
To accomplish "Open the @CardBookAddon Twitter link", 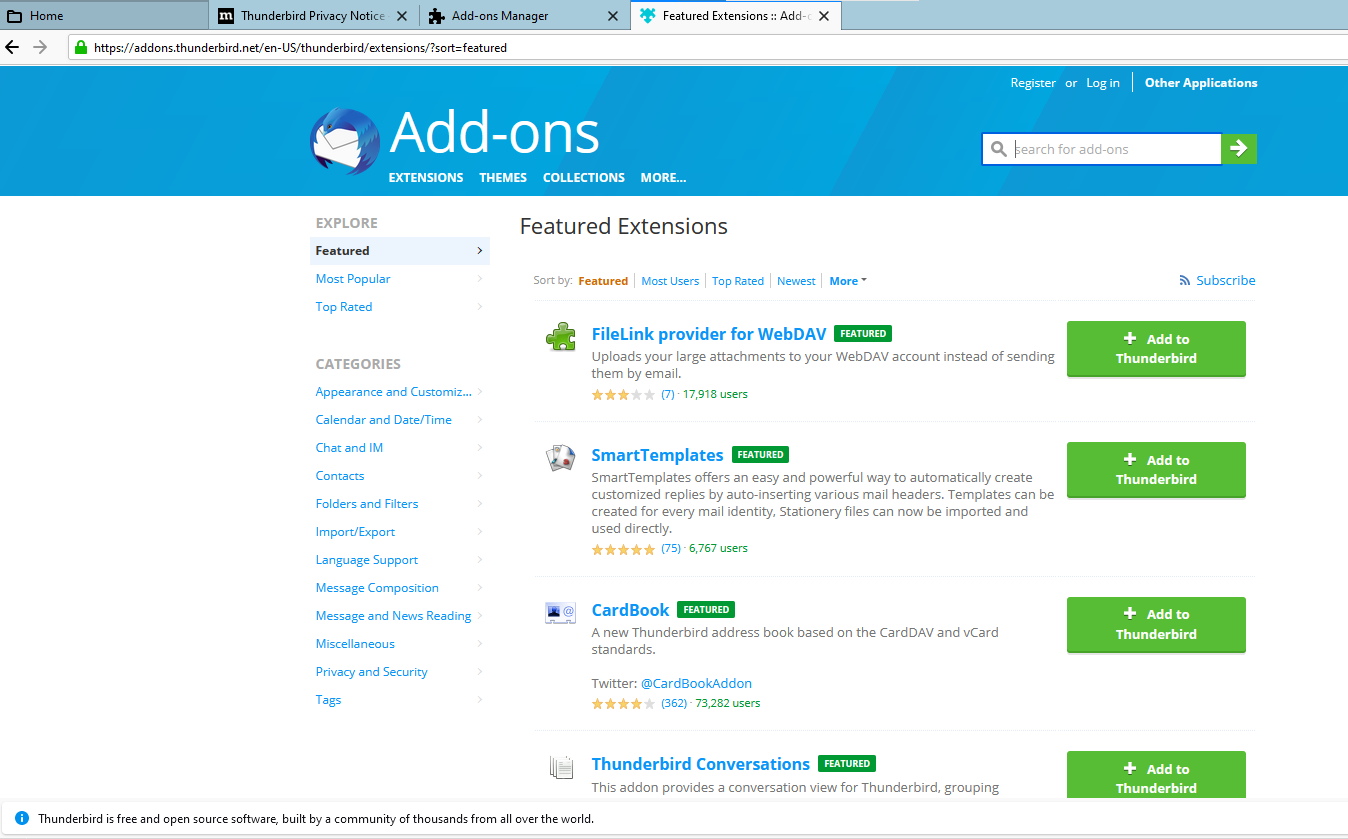I will (696, 684).
